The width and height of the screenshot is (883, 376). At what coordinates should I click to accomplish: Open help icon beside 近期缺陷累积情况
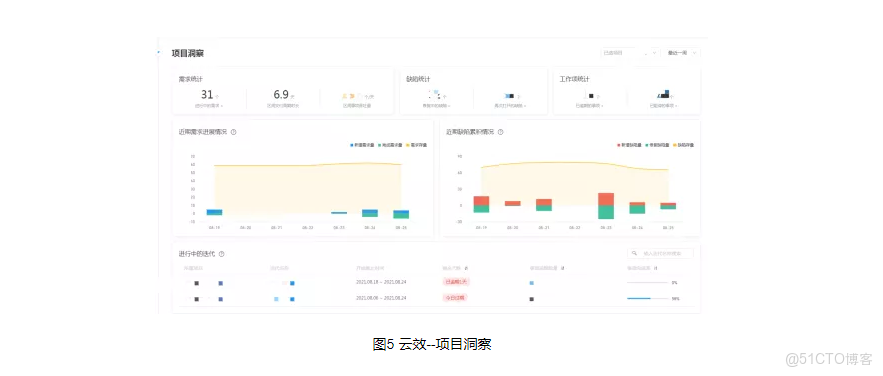point(500,132)
